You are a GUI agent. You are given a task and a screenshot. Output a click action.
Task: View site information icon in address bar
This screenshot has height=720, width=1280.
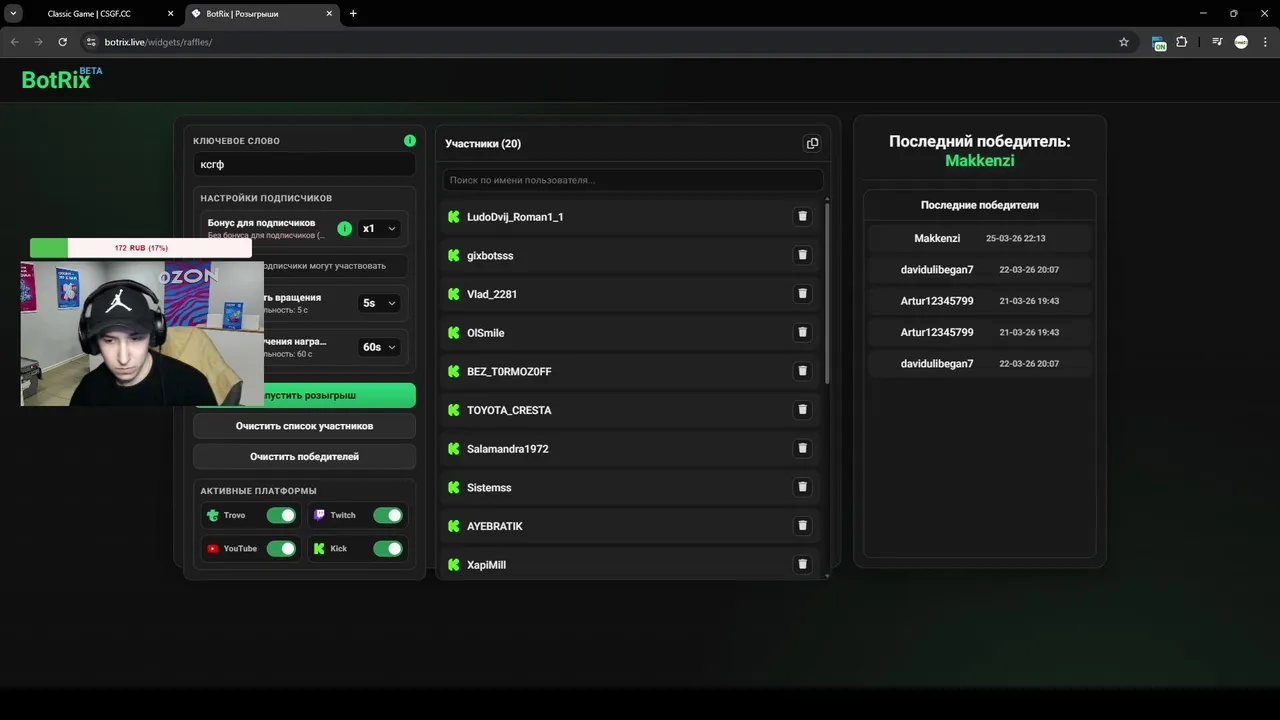pos(90,42)
